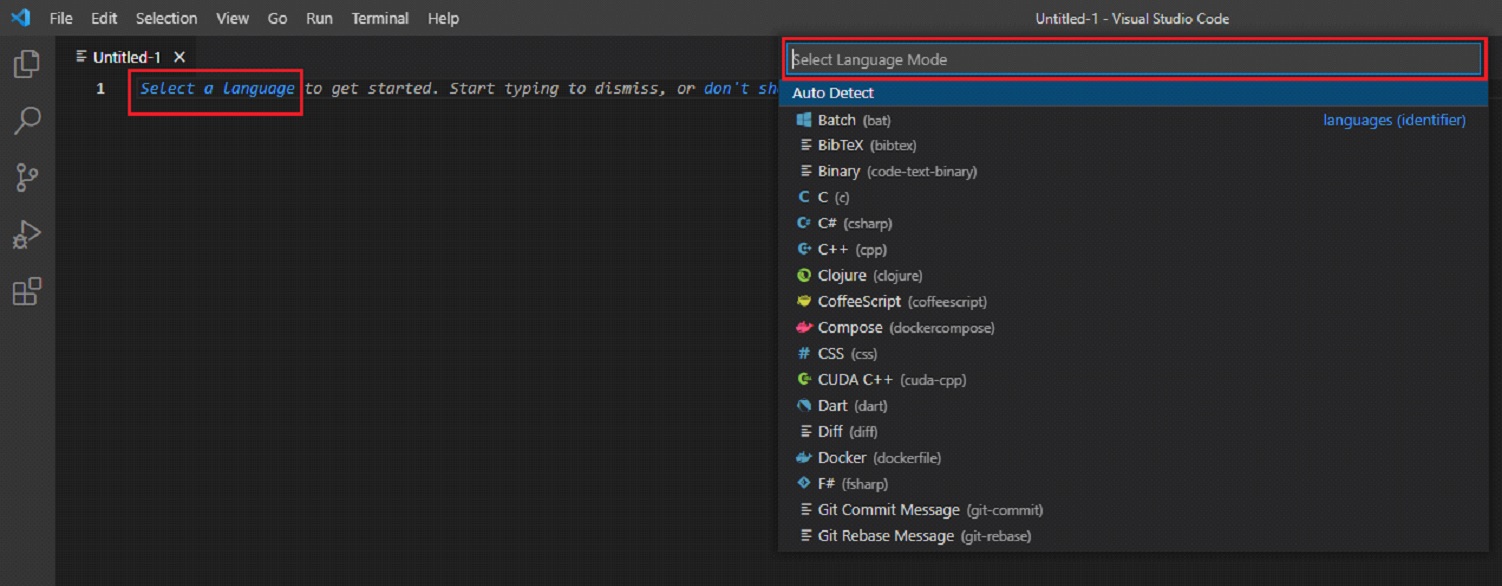Open the Run and Debug view

[26, 235]
